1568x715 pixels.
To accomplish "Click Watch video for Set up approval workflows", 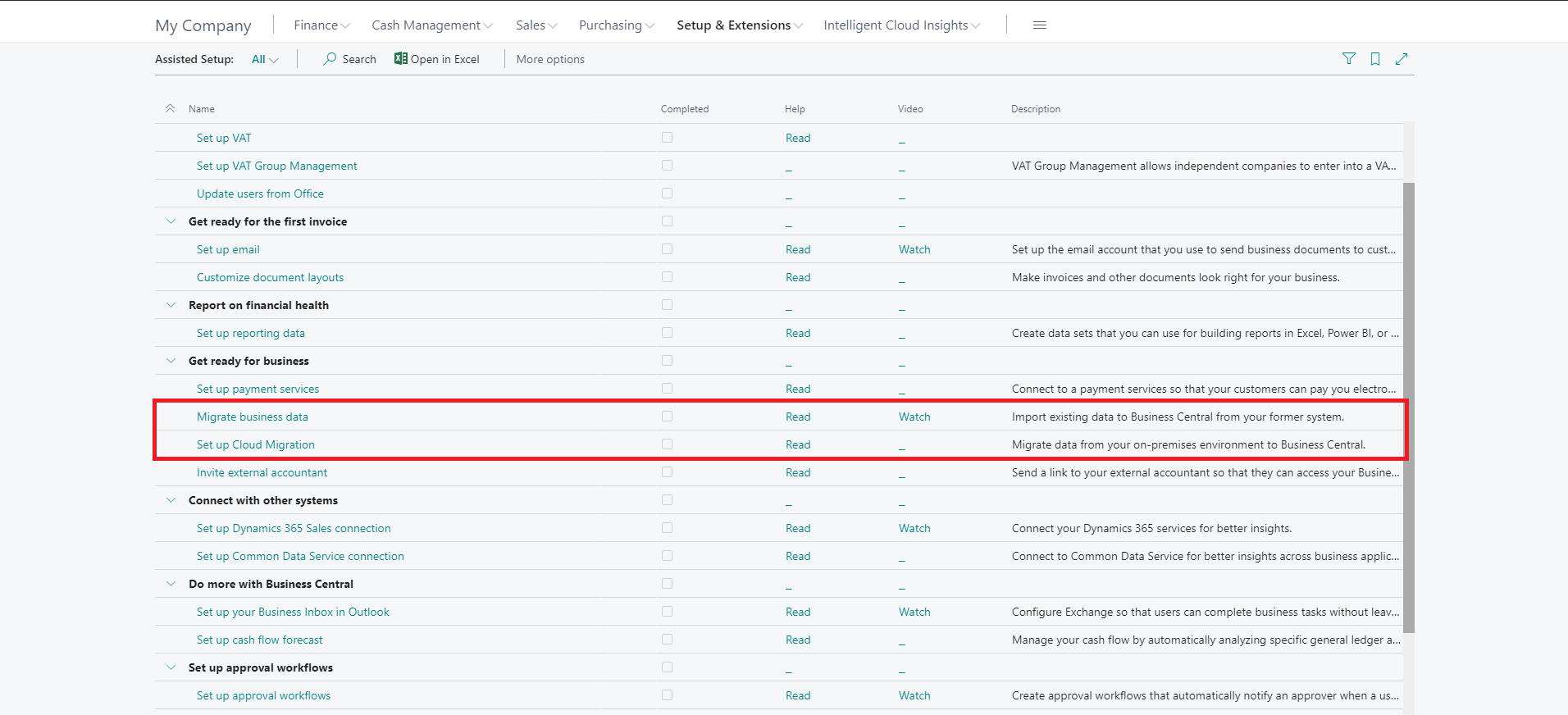I will [x=914, y=695].
